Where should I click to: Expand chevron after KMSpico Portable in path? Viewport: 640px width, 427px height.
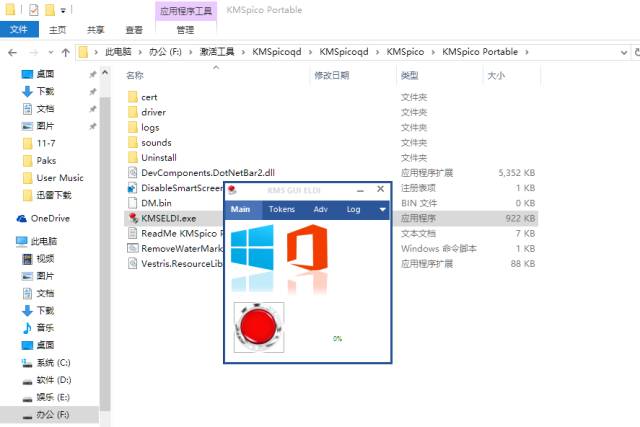coord(527,52)
